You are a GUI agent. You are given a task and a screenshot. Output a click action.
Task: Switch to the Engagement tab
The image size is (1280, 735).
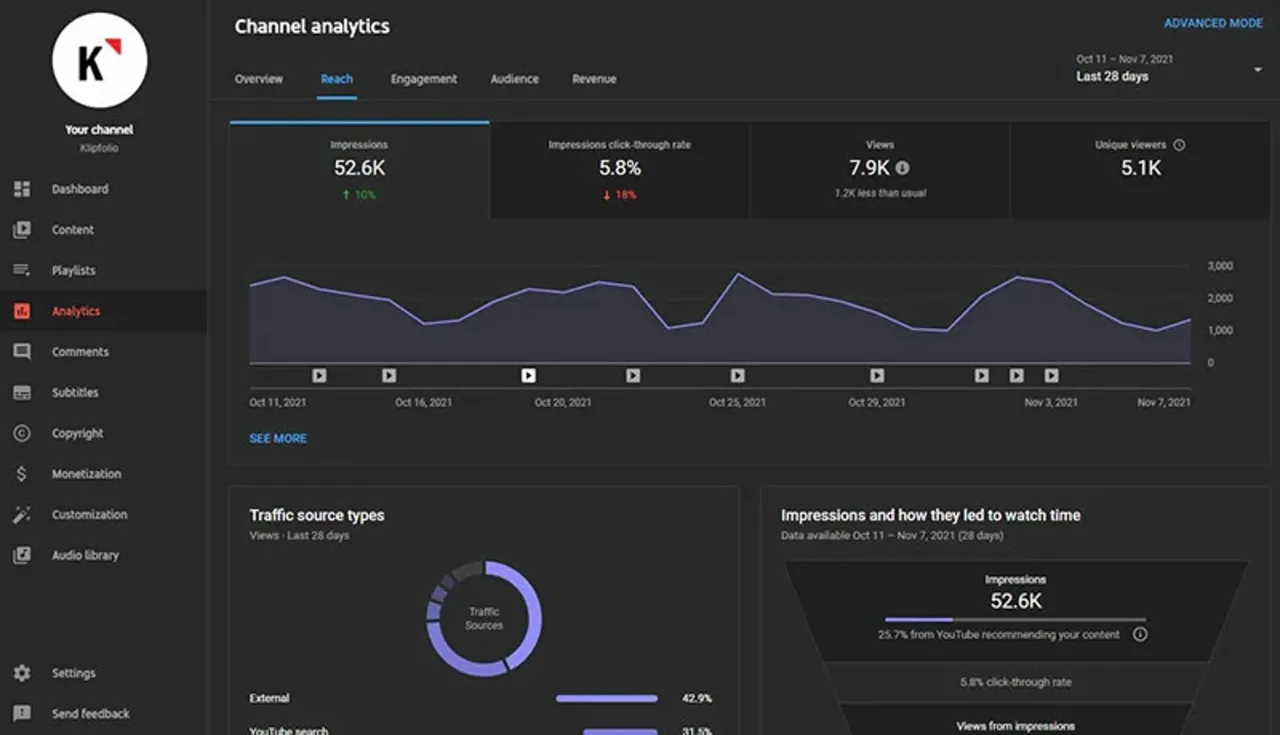(x=424, y=78)
